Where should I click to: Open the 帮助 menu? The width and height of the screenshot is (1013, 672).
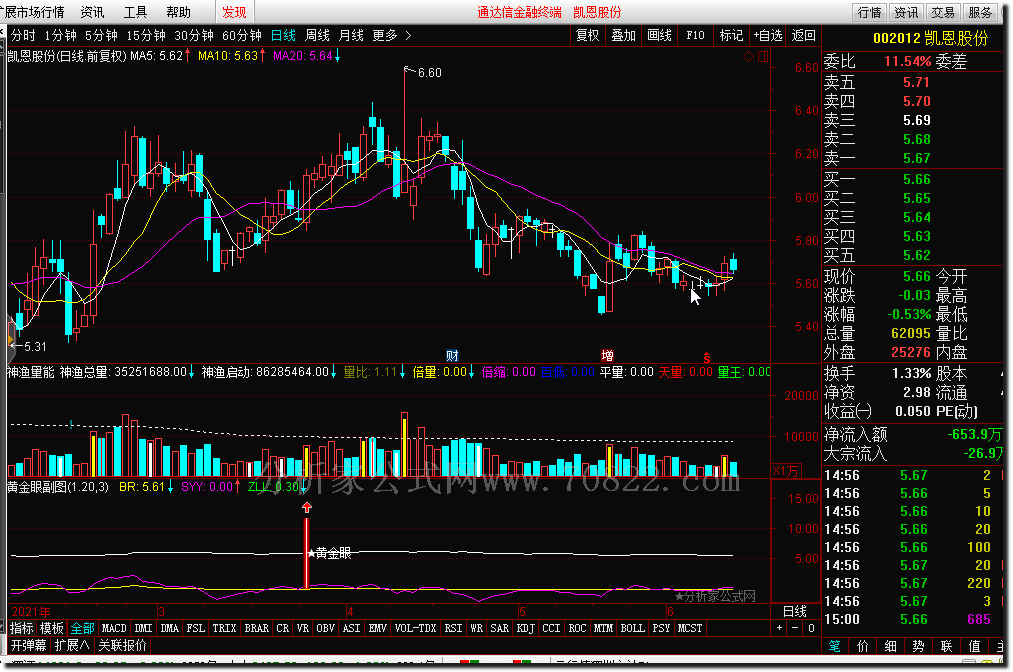[x=178, y=12]
